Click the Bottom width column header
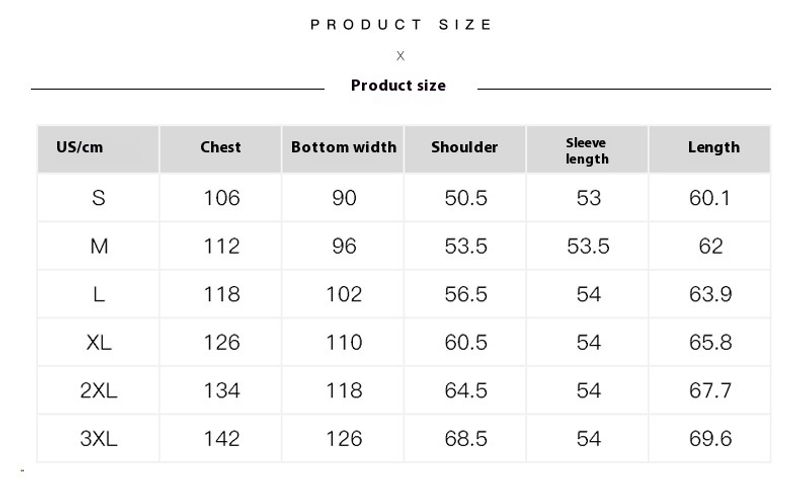Image resolution: width=800 pixels, height=492 pixels. (x=344, y=148)
